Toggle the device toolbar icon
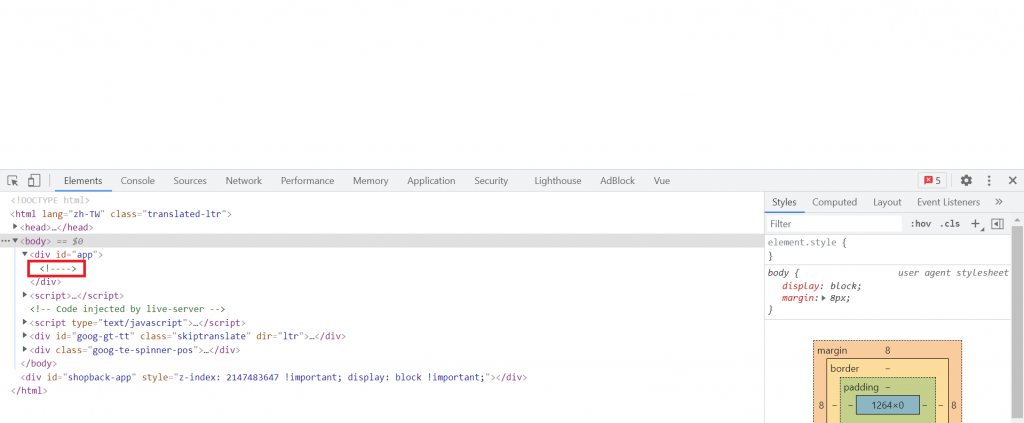The height and width of the screenshot is (423, 1024). (x=34, y=181)
